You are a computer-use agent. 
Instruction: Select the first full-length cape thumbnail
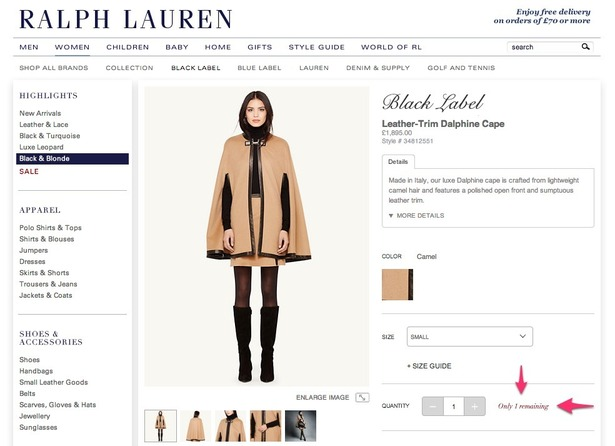[x=160, y=426]
